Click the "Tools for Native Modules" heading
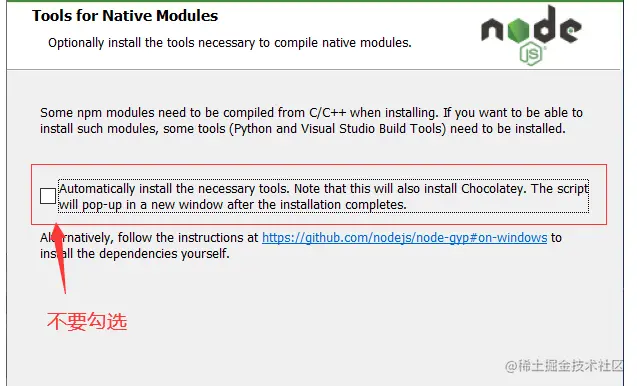 (125, 16)
